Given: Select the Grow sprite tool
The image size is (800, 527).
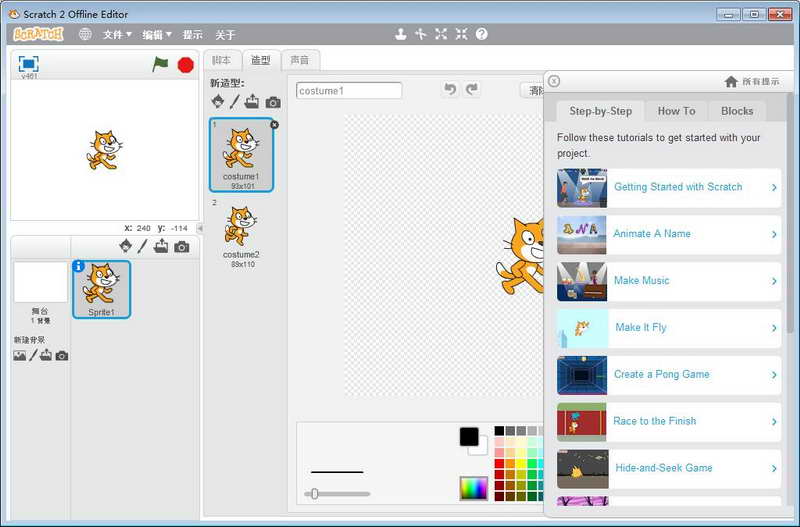Looking at the screenshot, I should [x=441, y=34].
